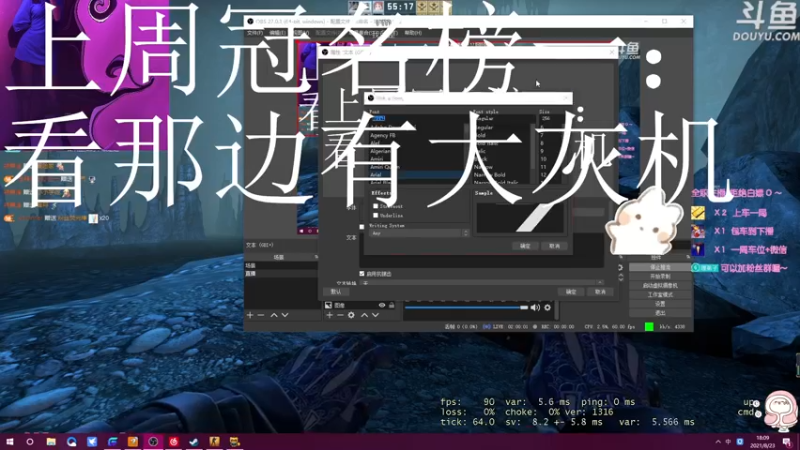Click the Sample font preview box
The image size is (800, 450).
520,218
